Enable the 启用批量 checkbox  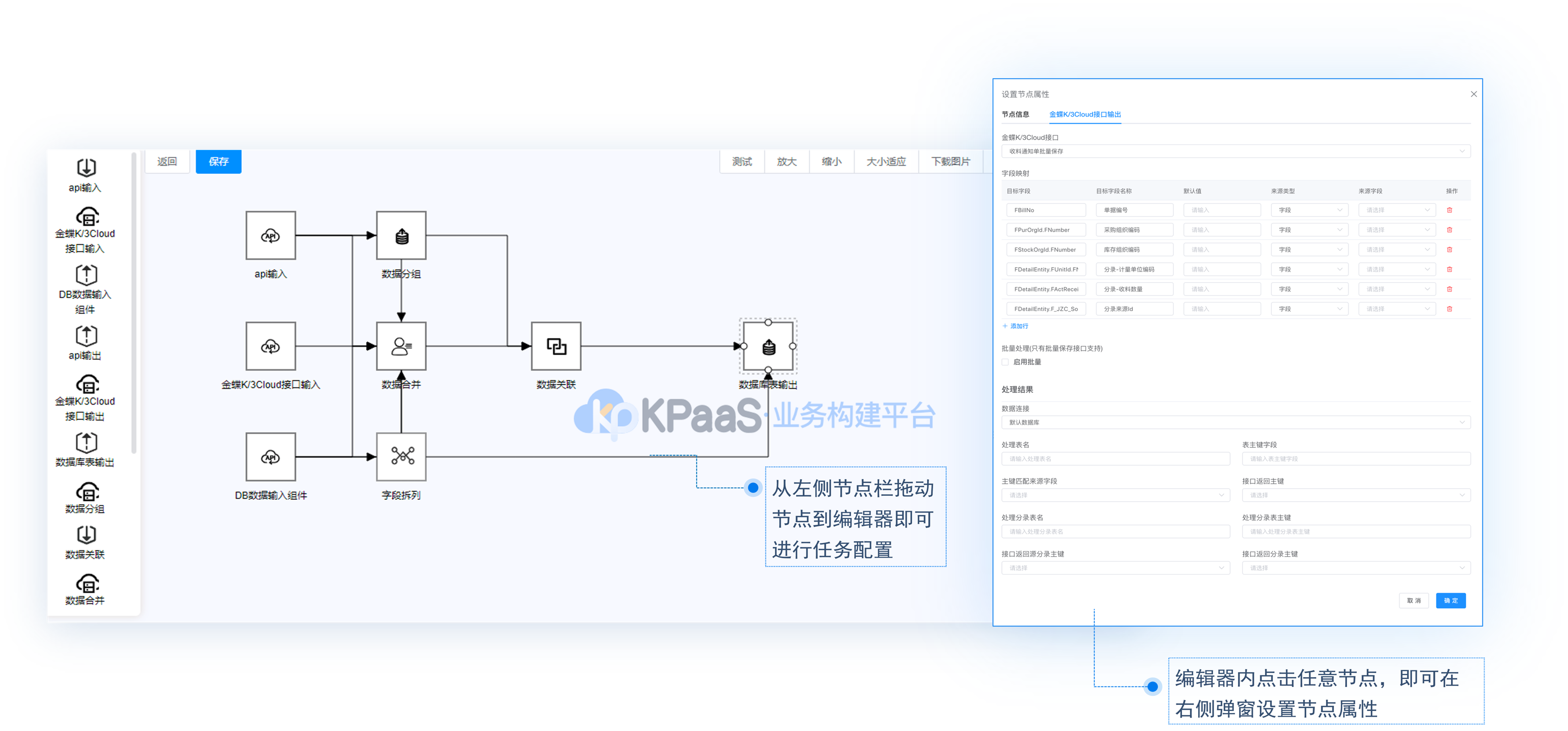(x=1005, y=362)
